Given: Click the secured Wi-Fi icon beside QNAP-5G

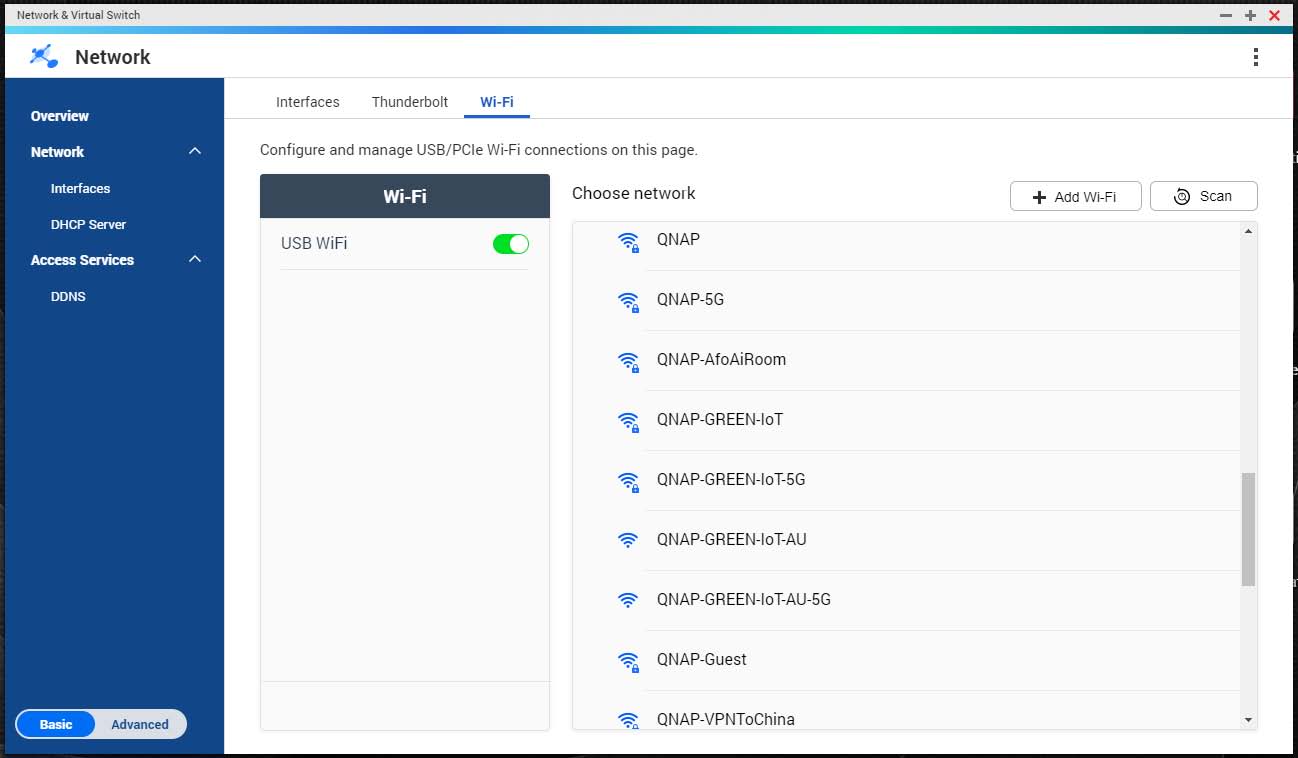Looking at the screenshot, I should (x=628, y=300).
